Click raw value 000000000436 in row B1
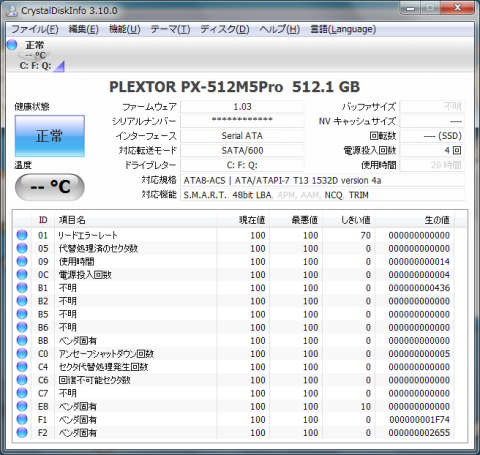Image resolution: width=480 pixels, height=455 pixels. pyautogui.click(x=419, y=288)
